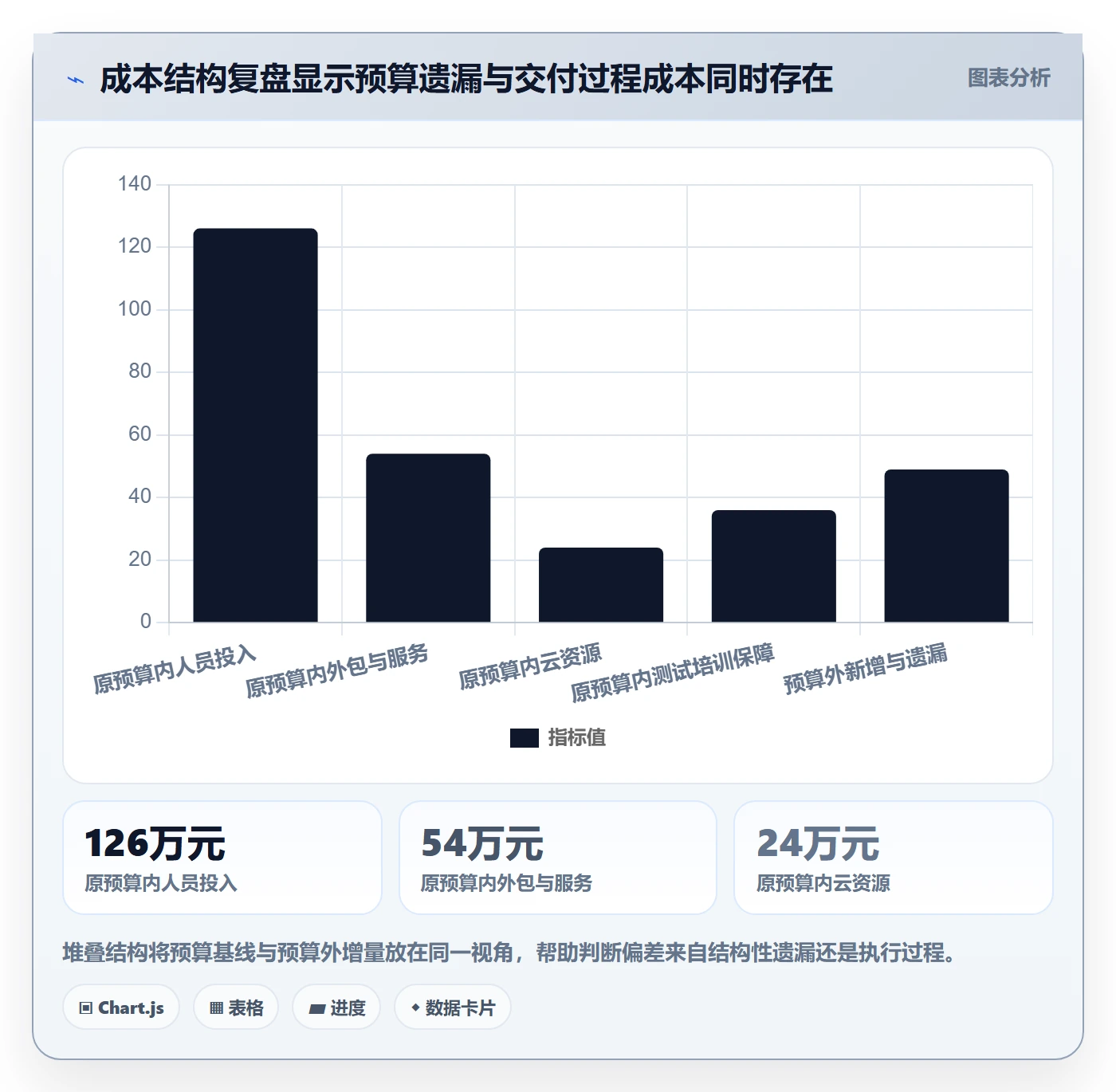Click the chart title about 成本结构复盘
The image size is (1116, 1092).
coord(466,79)
